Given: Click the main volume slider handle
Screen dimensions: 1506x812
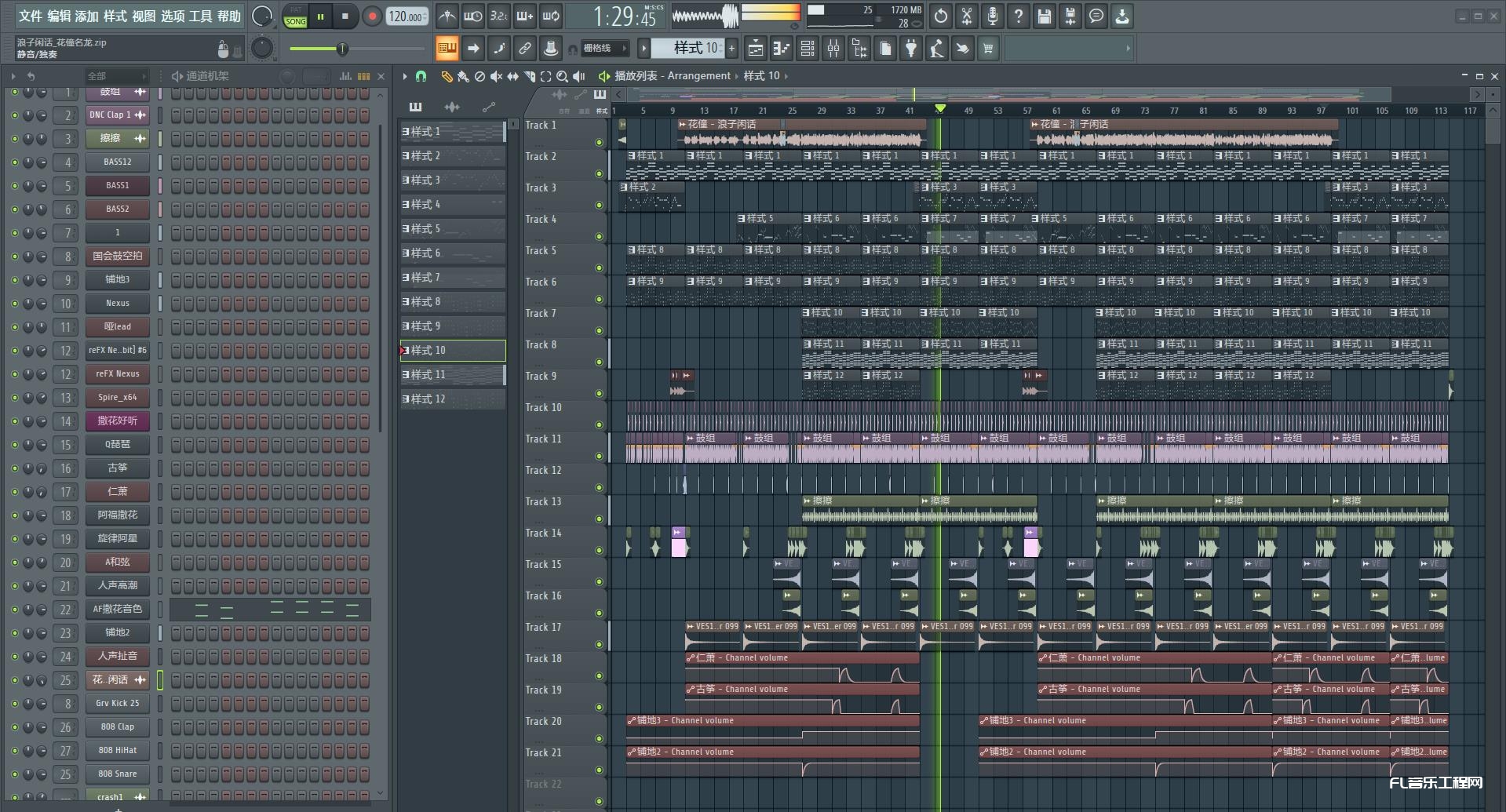Looking at the screenshot, I should pyautogui.click(x=342, y=49).
